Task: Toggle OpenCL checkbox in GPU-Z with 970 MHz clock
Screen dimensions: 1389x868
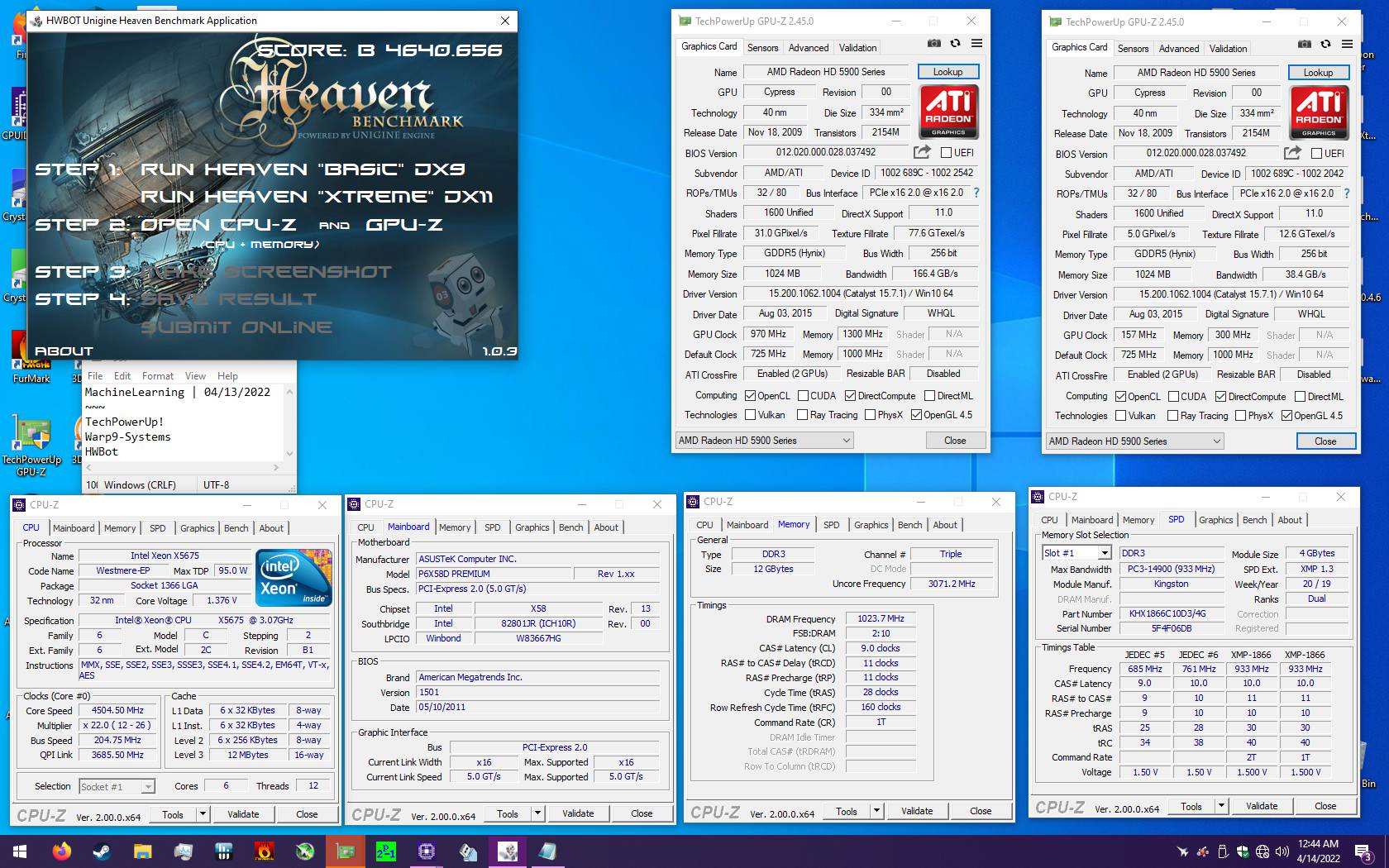Action: [x=750, y=396]
